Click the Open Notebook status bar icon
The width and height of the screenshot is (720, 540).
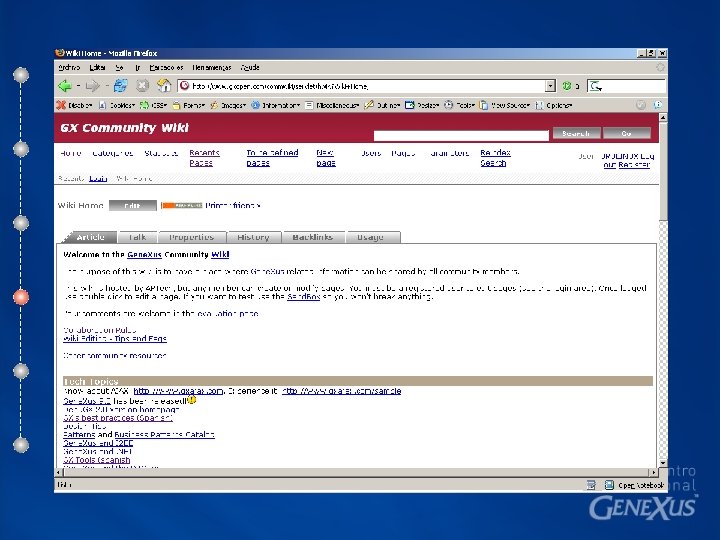[x=609, y=485]
